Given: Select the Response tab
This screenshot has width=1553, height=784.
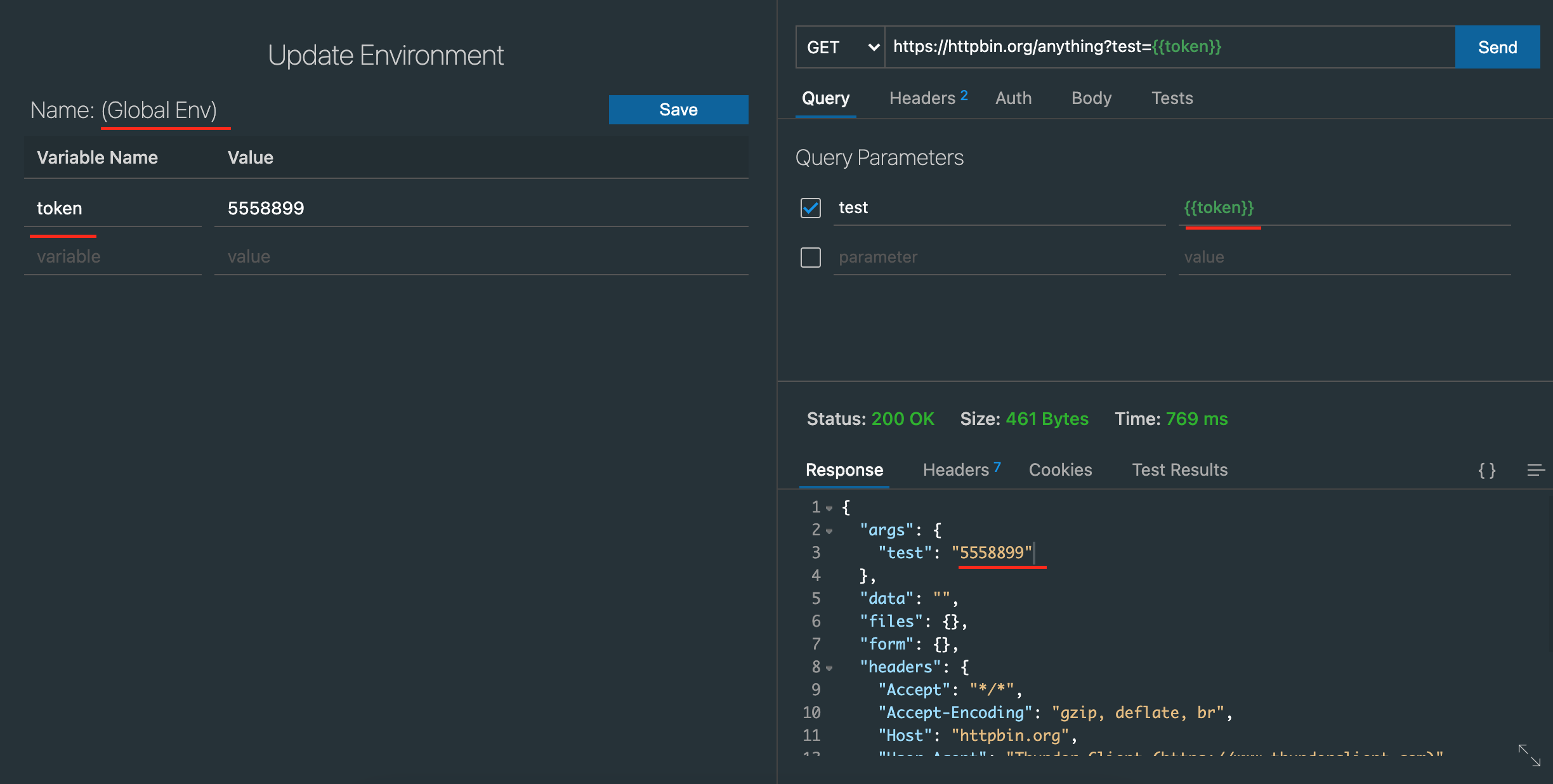Looking at the screenshot, I should point(844,470).
